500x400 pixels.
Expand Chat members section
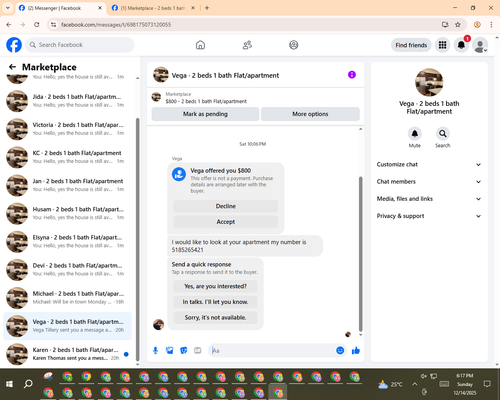pos(429,182)
